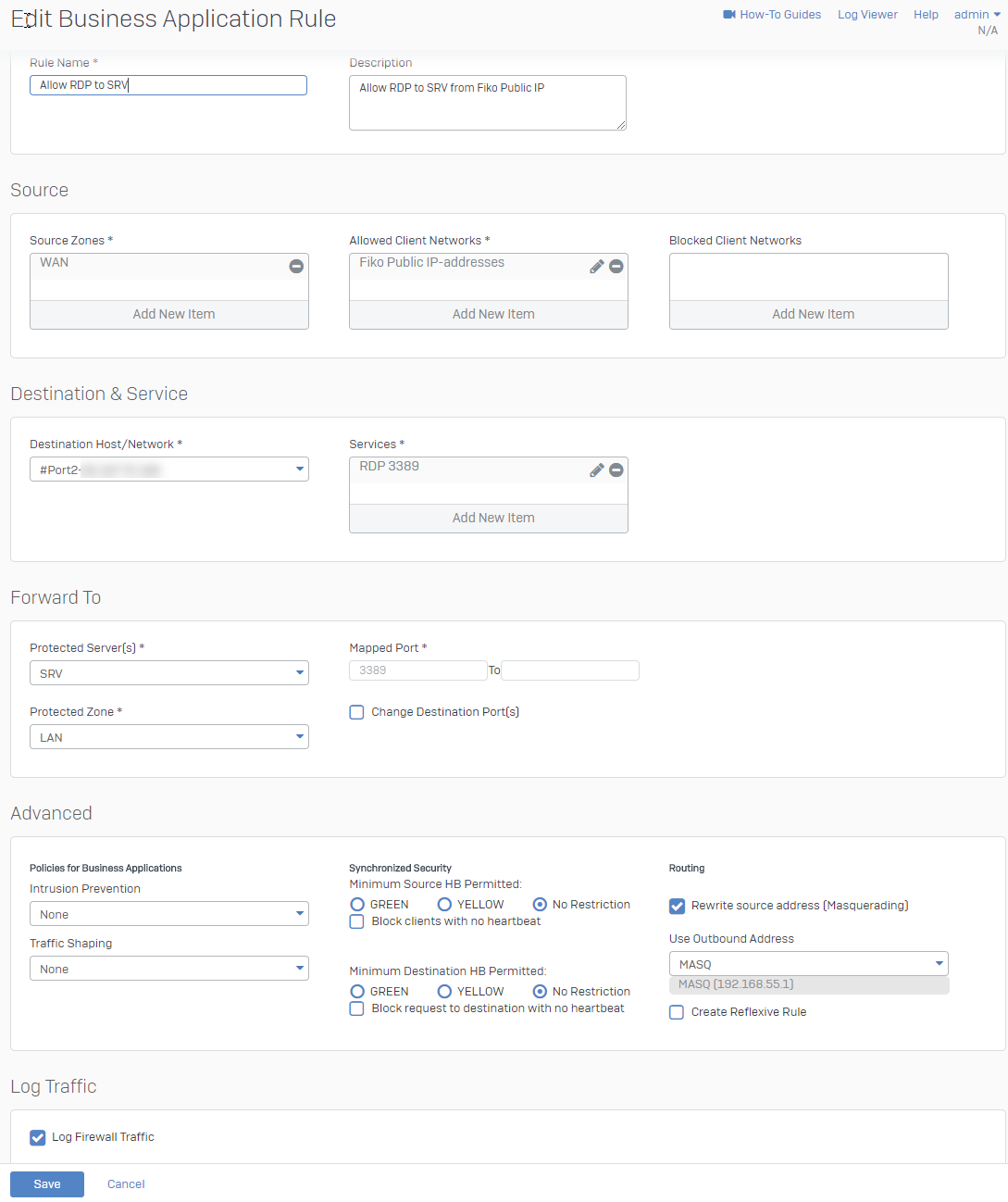Click Mapped Port start field 3389
Image resolution: width=1008 pixels, height=1202 pixels.
pos(418,670)
